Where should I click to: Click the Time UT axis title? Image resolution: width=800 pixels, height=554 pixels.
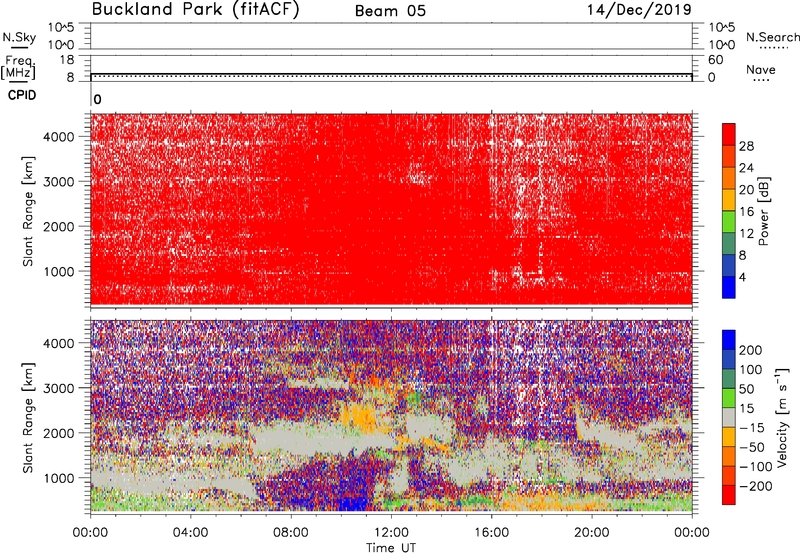click(x=391, y=548)
